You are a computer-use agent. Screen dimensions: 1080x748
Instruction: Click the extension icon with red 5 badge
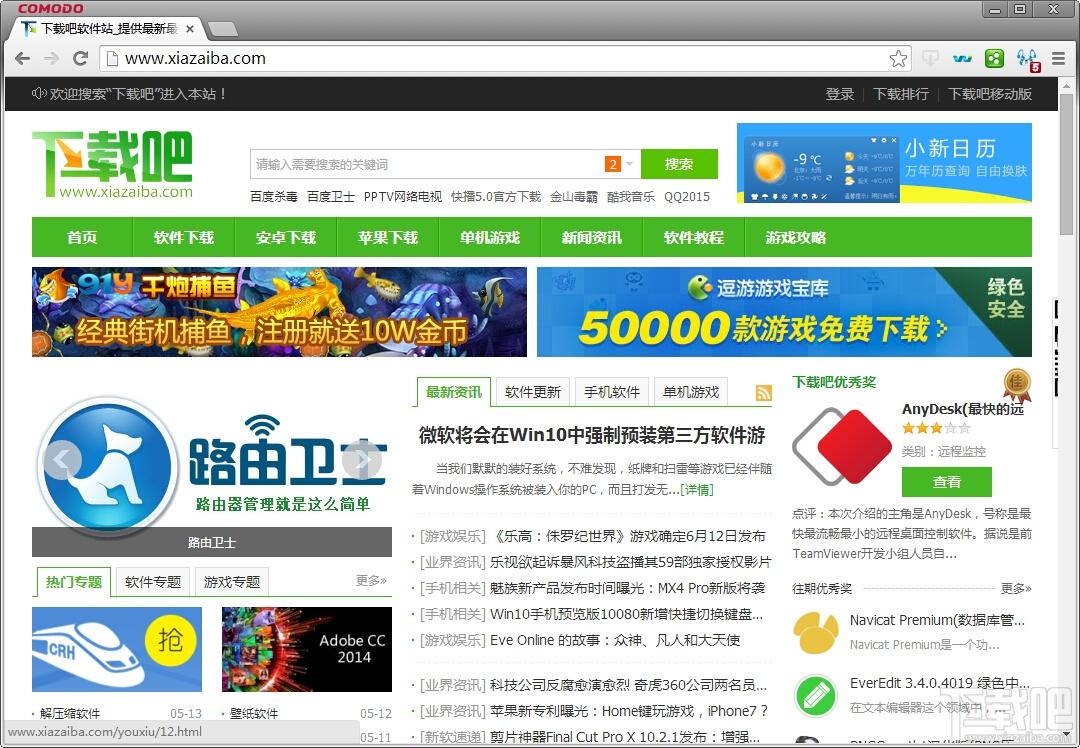click(x=1028, y=60)
